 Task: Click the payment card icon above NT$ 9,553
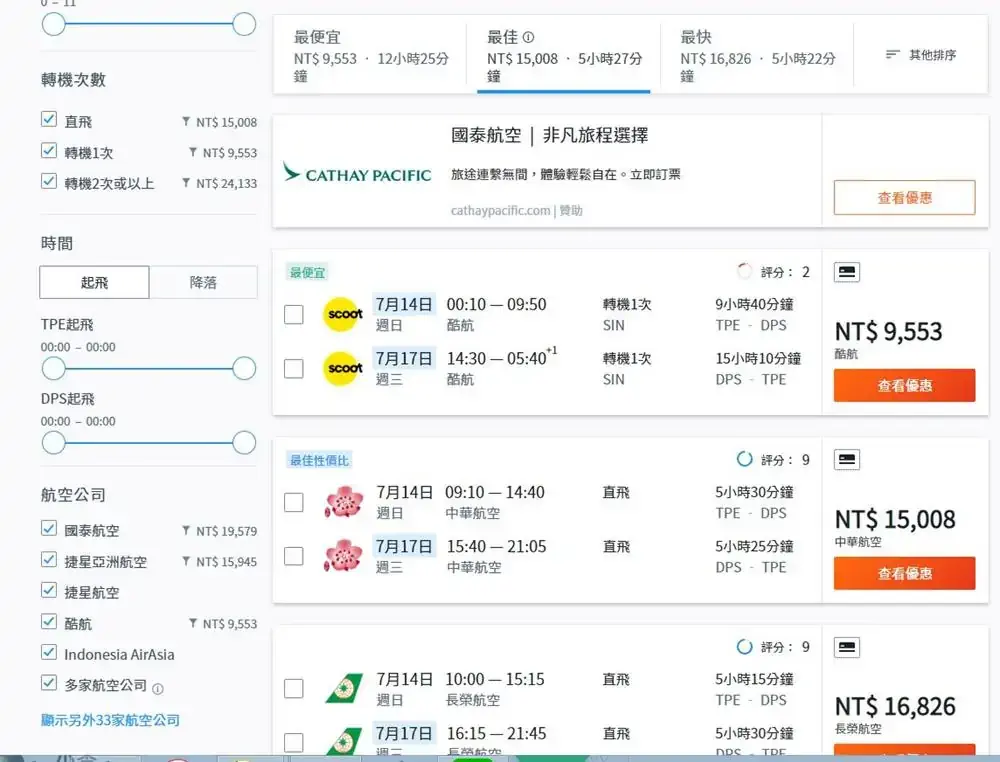[x=847, y=272]
